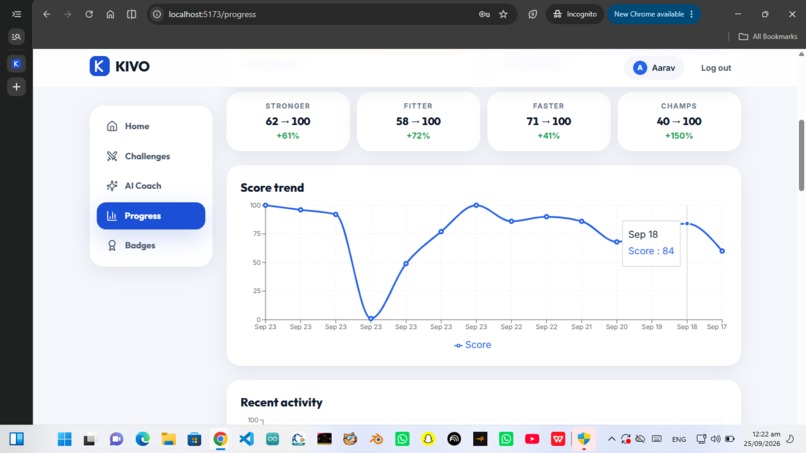Open the tab list icon at top-left
This screenshot has width=806, height=453.
[x=16, y=14]
